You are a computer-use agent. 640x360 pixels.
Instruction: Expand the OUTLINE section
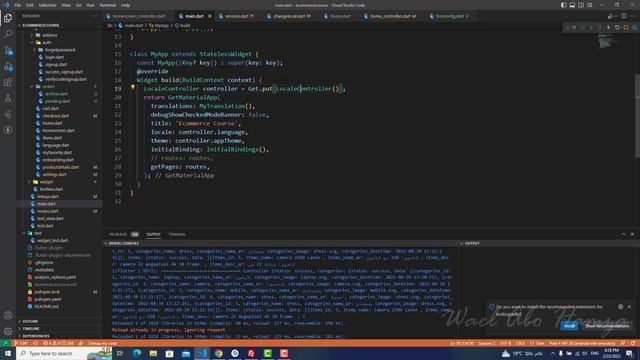(30, 321)
